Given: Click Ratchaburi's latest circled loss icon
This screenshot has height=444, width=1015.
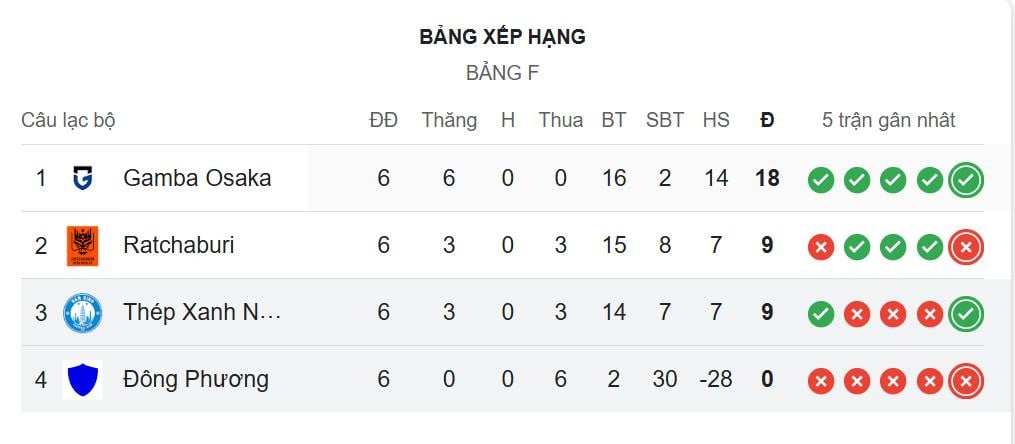Looking at the screenshot, I should coord(966,247).
